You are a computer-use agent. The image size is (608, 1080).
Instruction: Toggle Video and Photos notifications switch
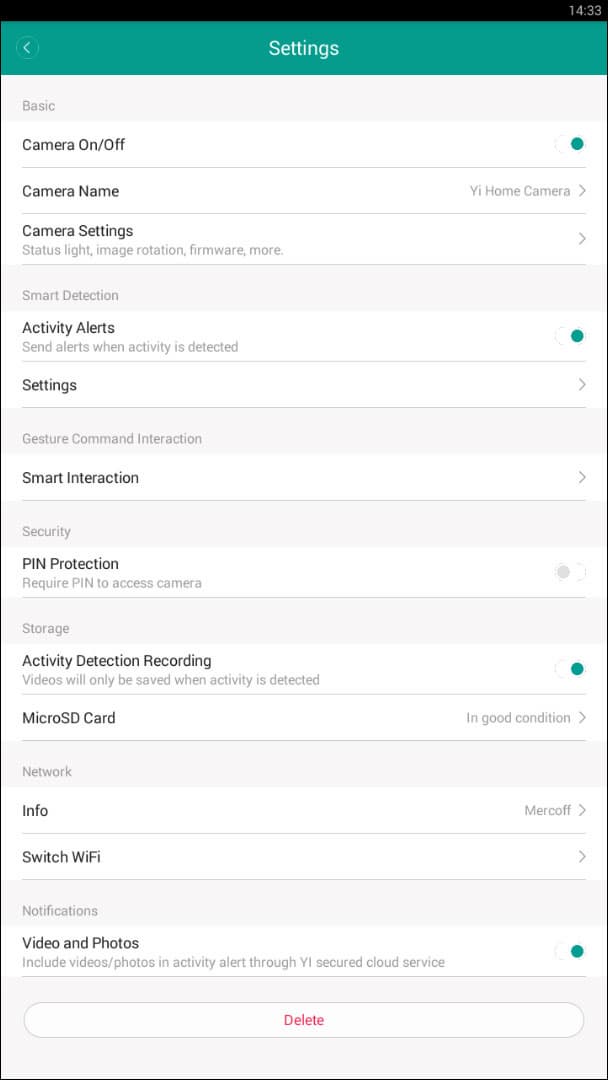pos(570,951)
